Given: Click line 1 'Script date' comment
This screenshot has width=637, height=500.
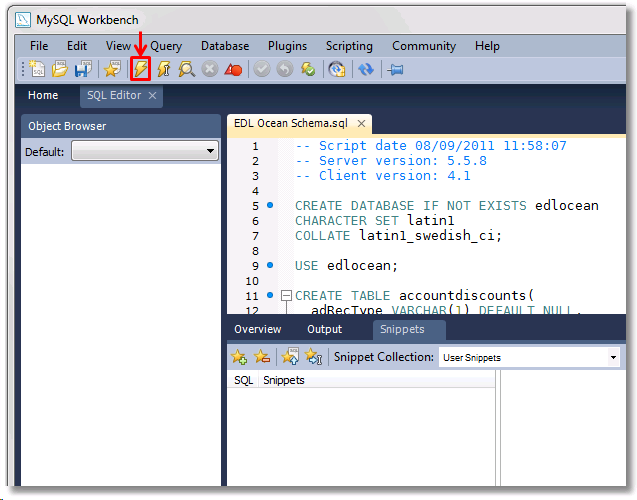Looking at the screenshot, I should pyautogui.click(x=431, y=145).
